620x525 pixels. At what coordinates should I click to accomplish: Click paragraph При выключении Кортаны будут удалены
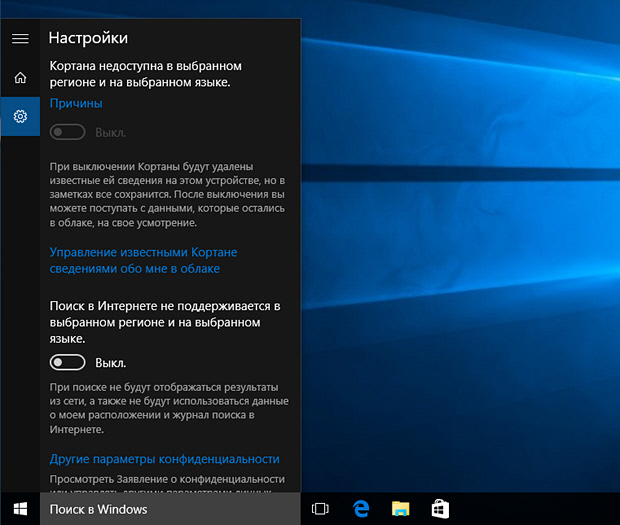tap(167, 195)
